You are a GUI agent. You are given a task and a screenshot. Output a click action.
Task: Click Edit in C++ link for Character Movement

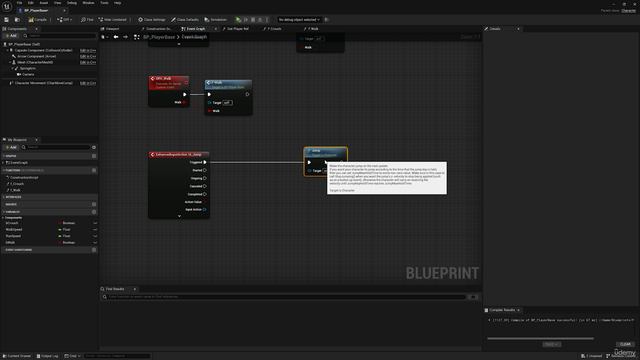click(x=88, y=83)
